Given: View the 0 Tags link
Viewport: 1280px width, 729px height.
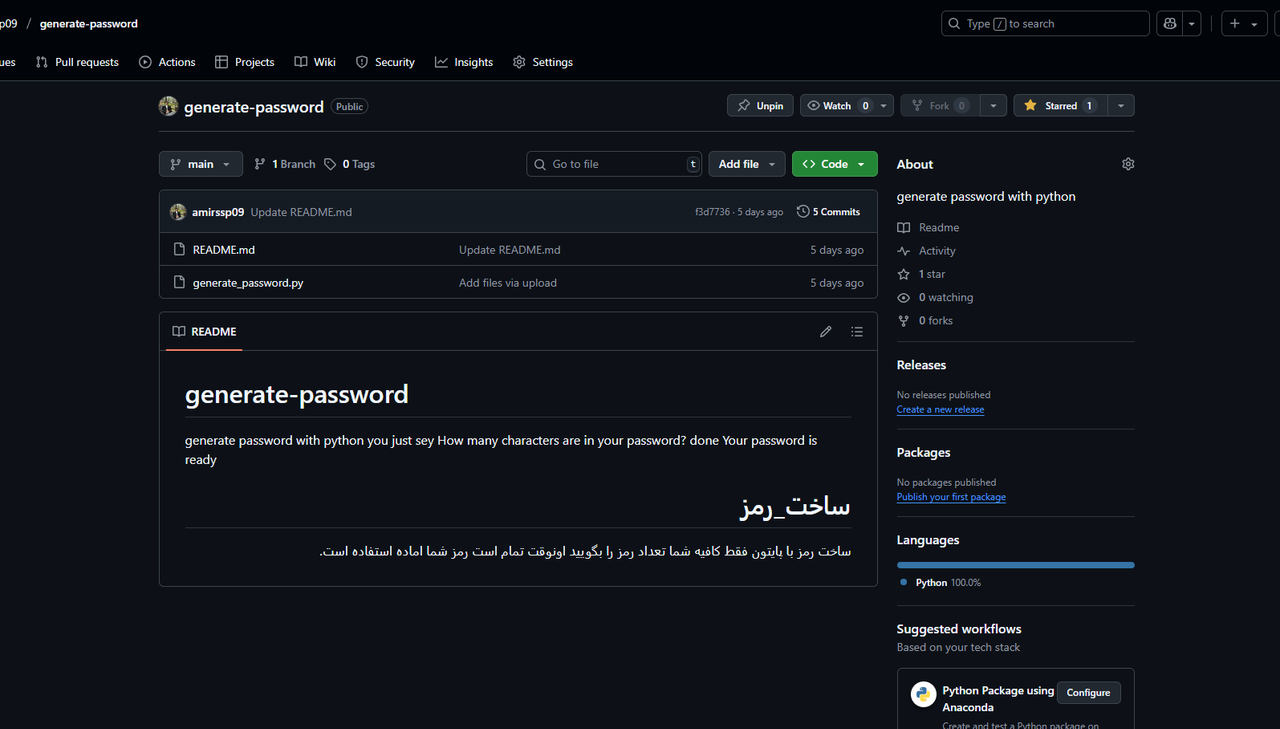Looking at the screenshot, I should pyautogui.click(x=350, y=164).
